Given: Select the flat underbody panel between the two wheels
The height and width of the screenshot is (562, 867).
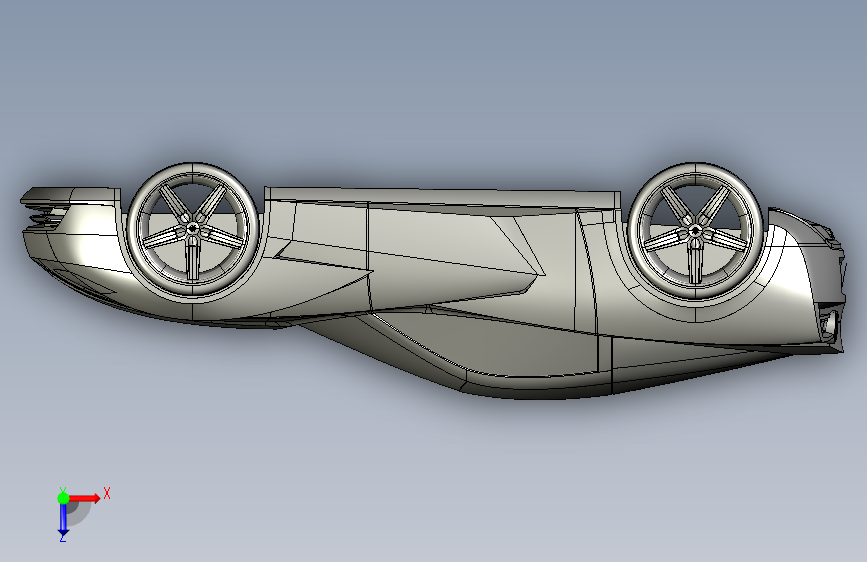Looking at the screenshot, I should coord(442,196).
